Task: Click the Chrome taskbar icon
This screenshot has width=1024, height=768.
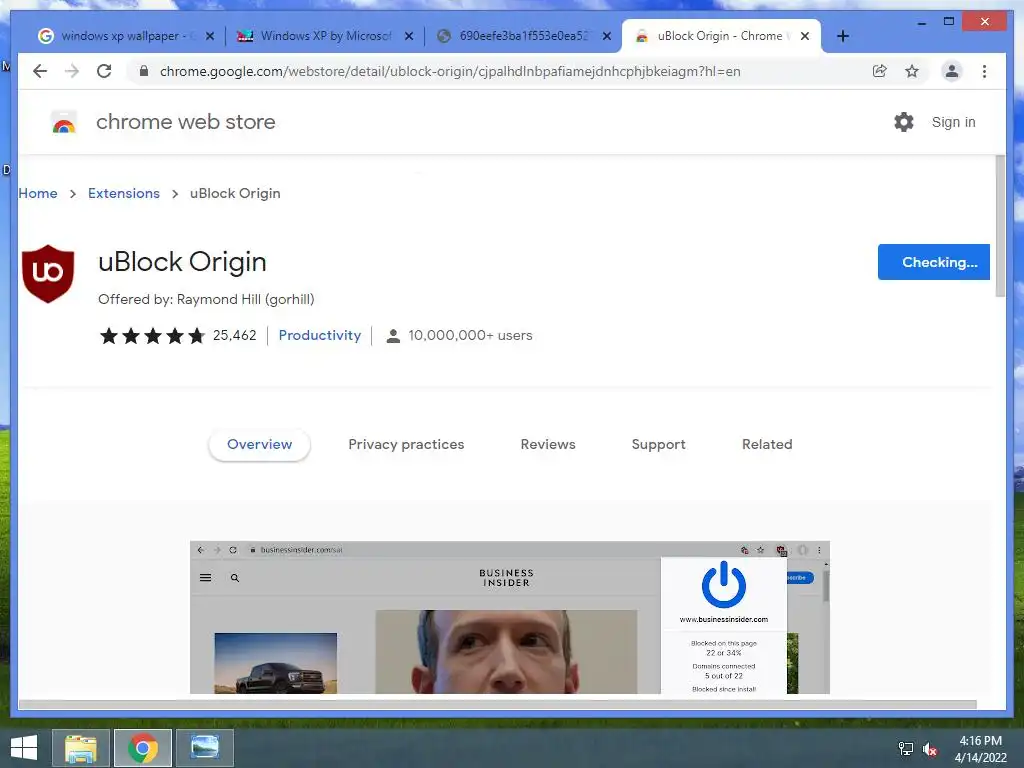Action: [143, 748]
